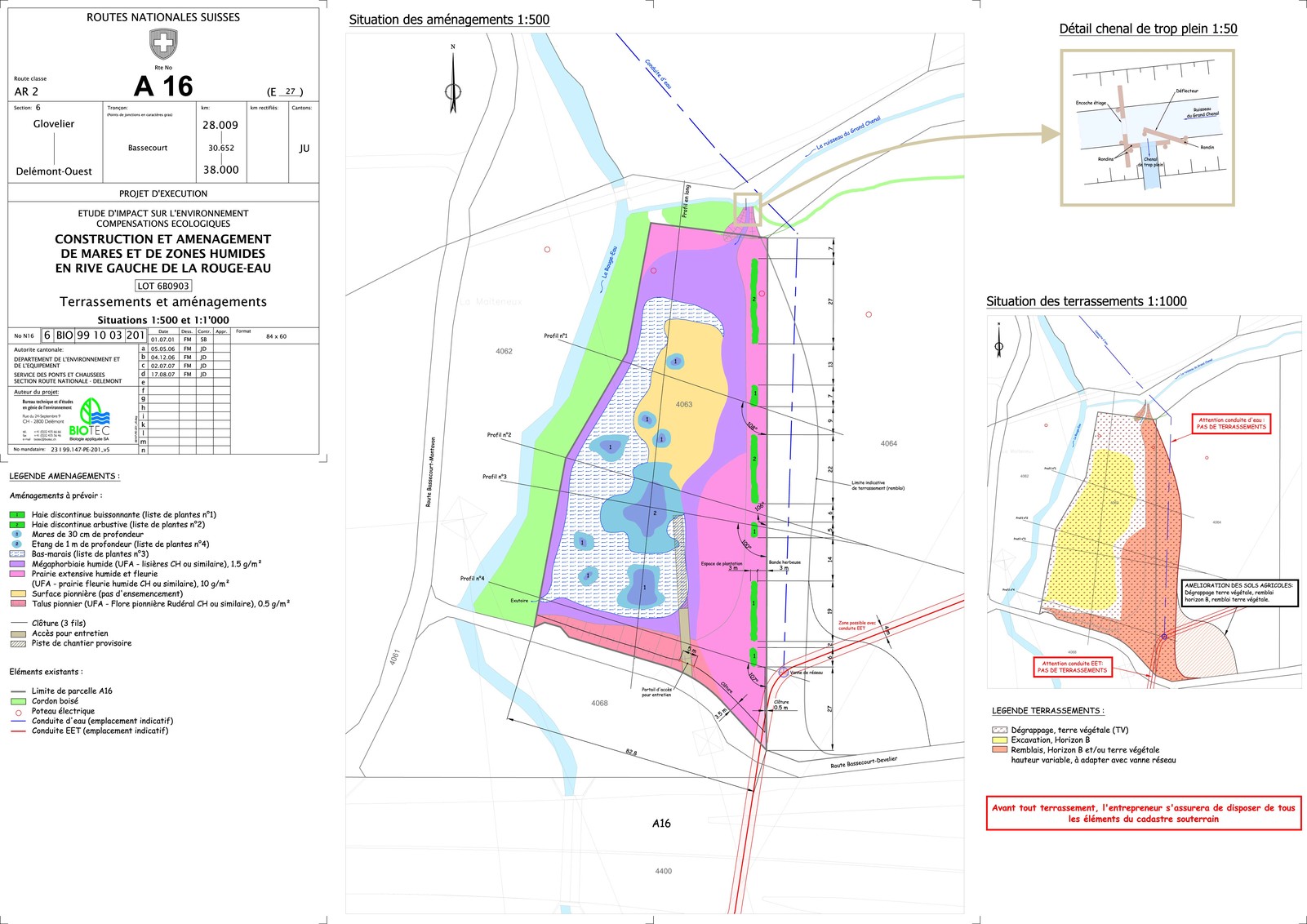
Task: Click the Piste de chantier provisoire legend swatch
Action: (x=17, y=643)
